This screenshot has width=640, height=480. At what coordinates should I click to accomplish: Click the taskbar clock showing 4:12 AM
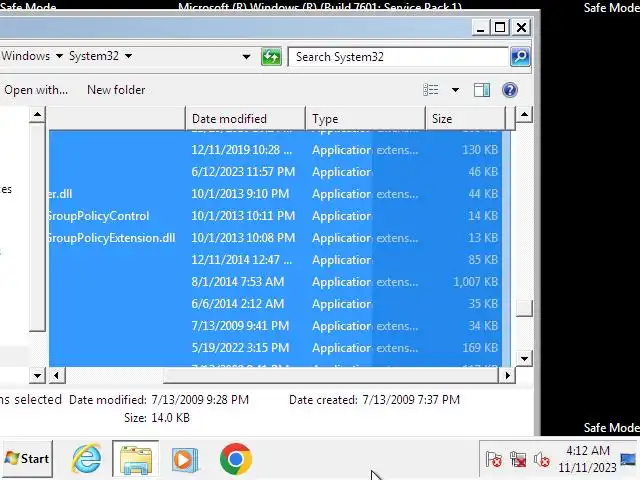tap(587, 459)
